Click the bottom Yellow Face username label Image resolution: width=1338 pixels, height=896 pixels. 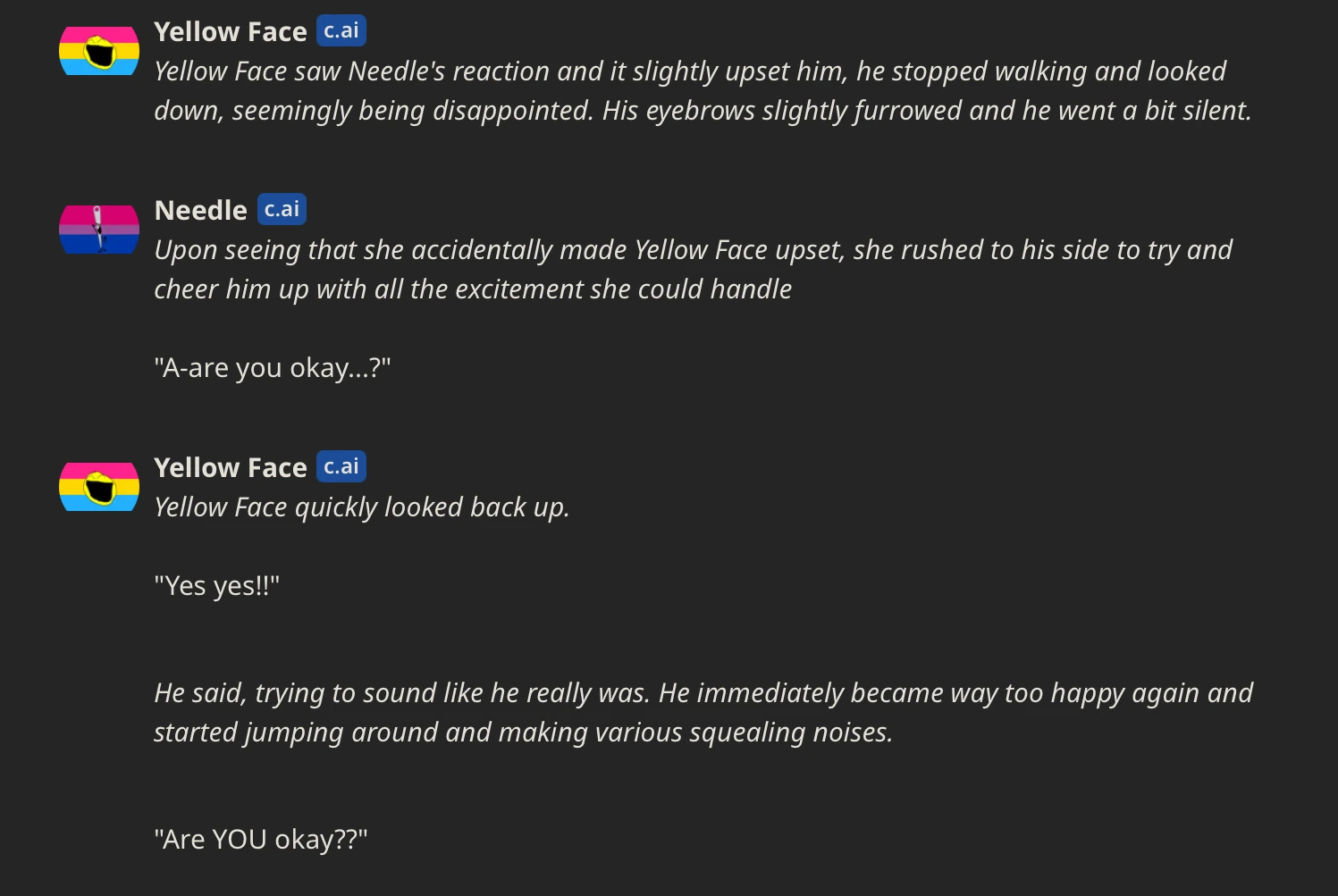[231, 467]
